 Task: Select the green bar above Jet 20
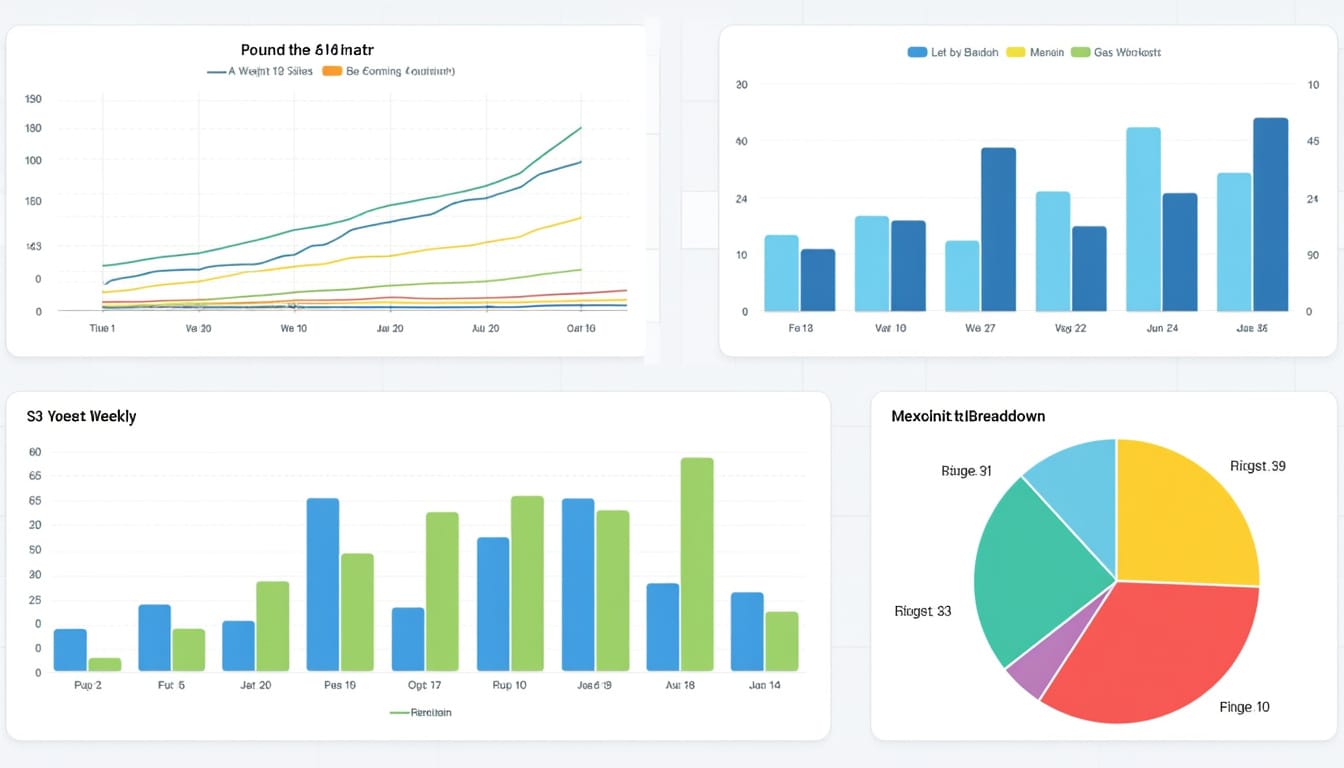[272, 626]
